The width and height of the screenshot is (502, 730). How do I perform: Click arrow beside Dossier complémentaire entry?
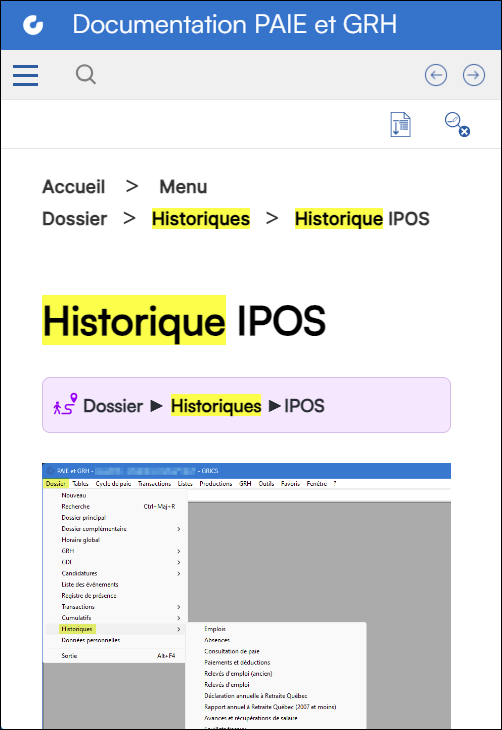click(179, 529)
